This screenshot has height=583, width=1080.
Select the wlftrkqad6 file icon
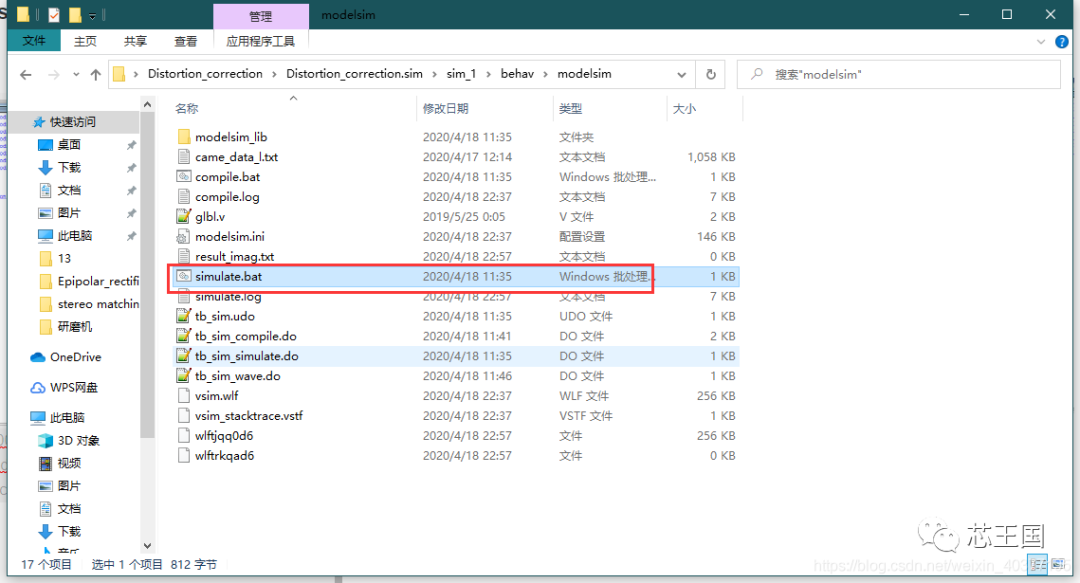184,456
